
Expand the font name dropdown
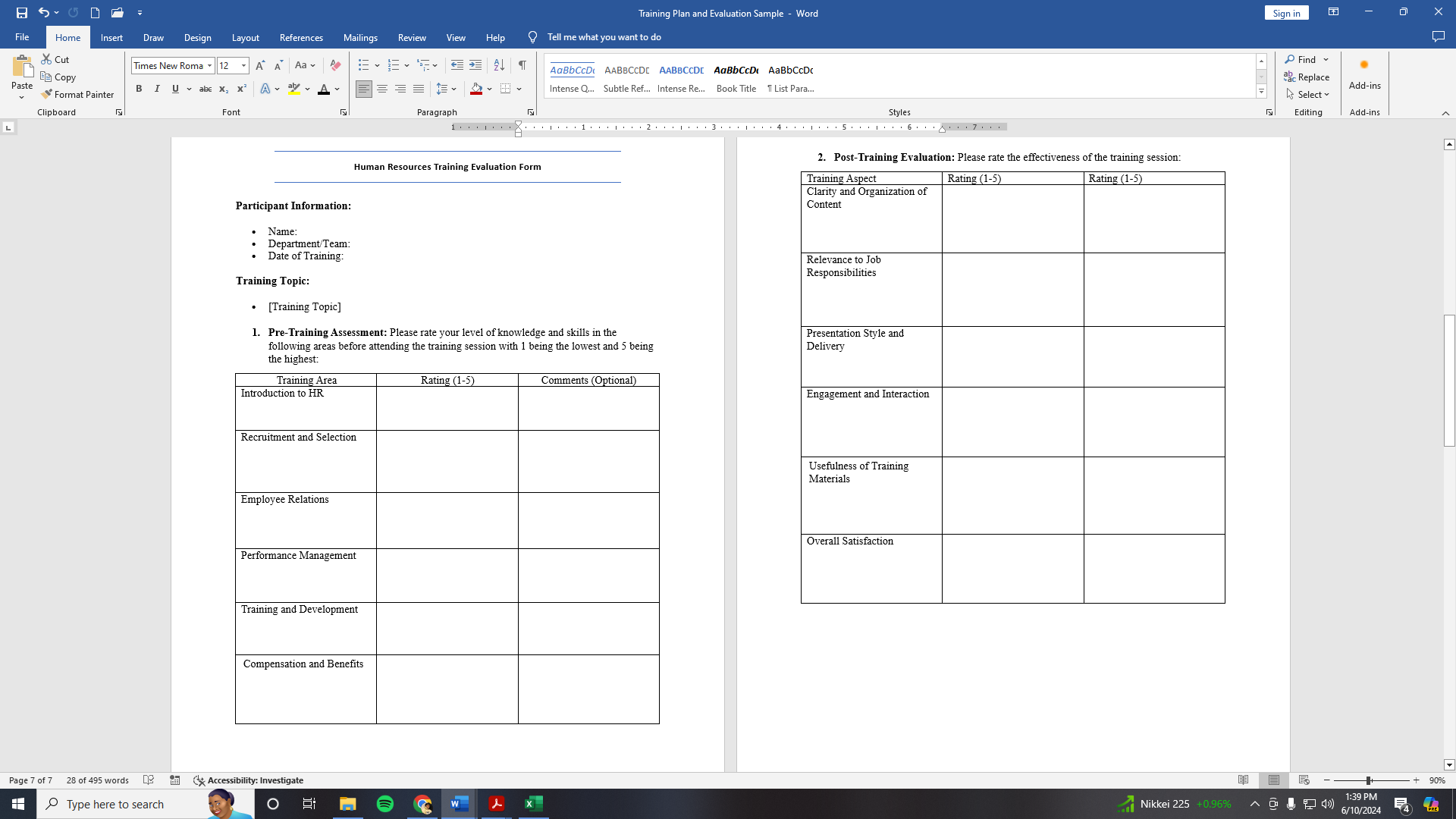210,66
